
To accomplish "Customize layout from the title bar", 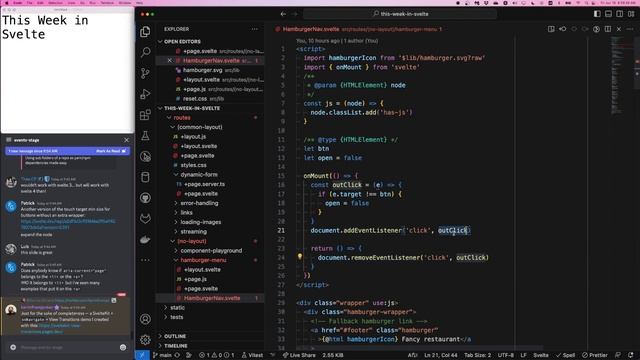I will [x=631, y=14].
